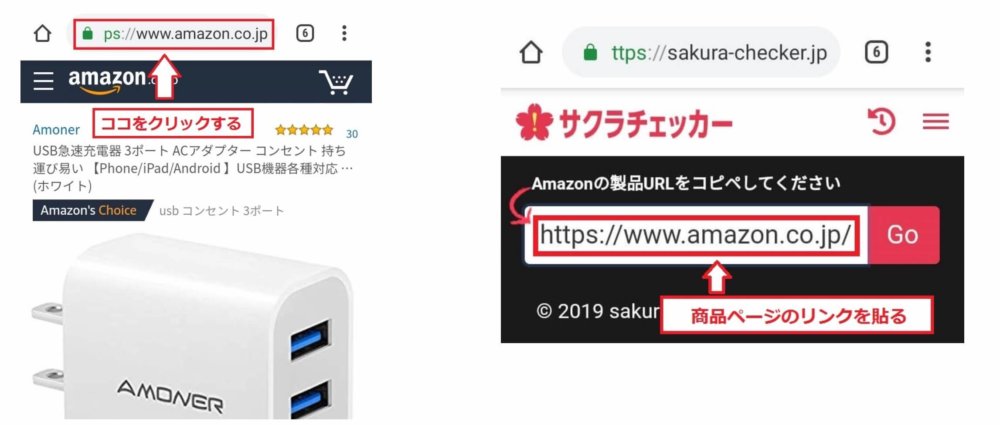Viewport: 1000px width, 425px height.
Task: Open the tab switcher in Amazon browser
Action: click(305, 33)
